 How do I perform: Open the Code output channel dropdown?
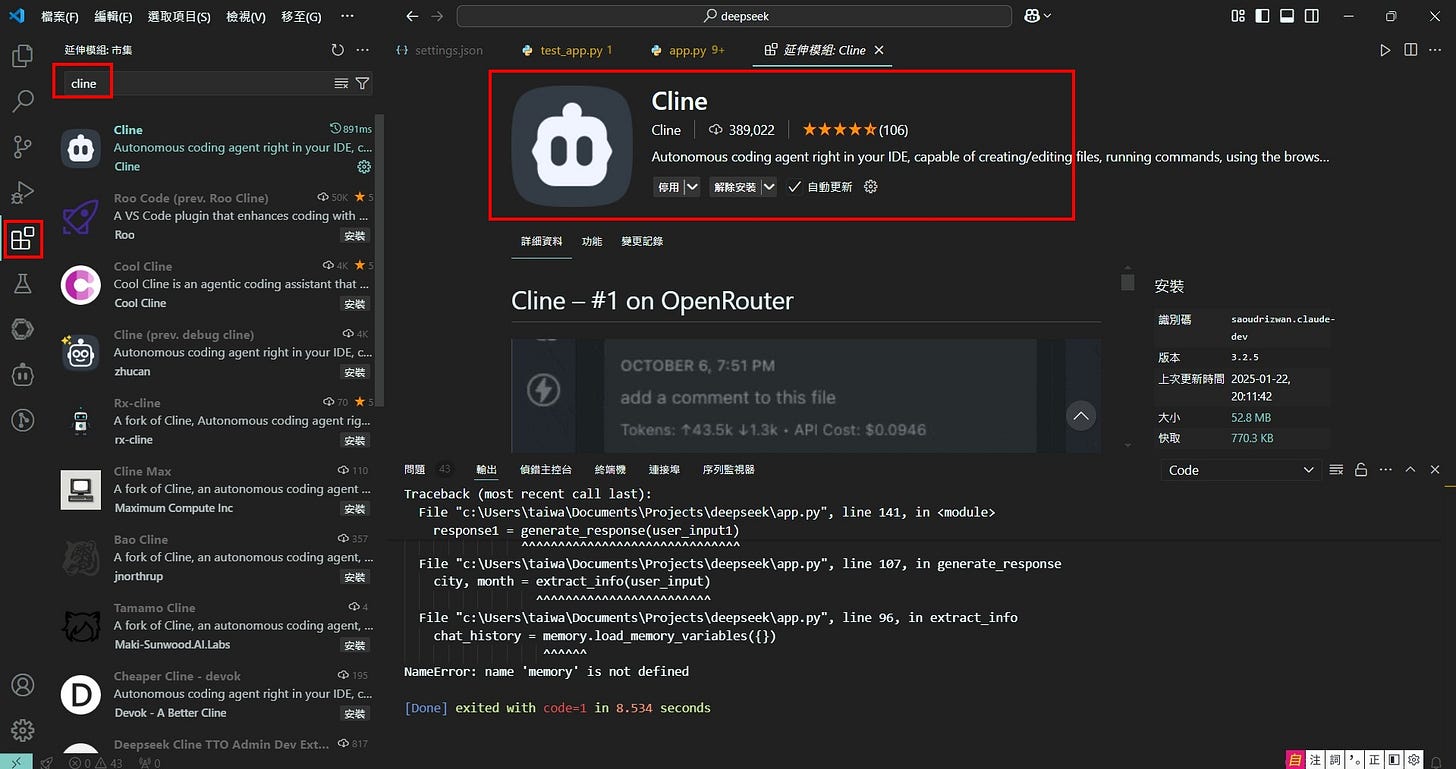(x=1242, y=470)
